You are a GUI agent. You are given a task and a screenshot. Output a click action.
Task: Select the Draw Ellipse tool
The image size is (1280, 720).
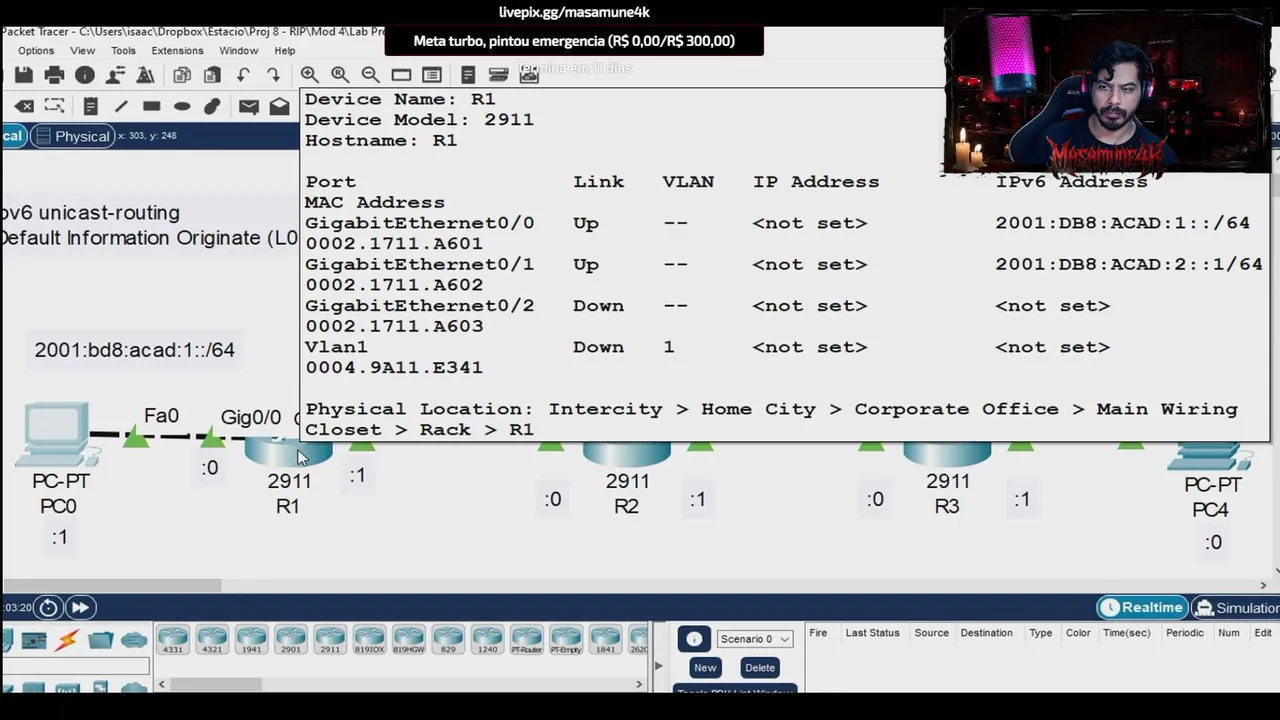[182, 106]
